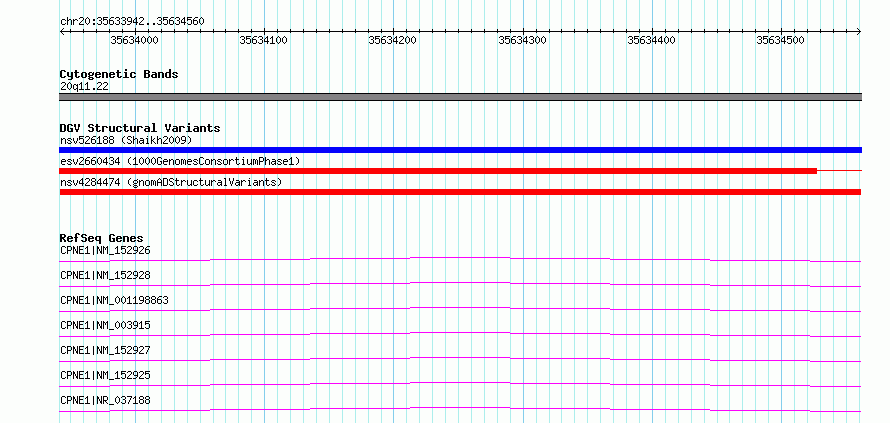Open the DGV Structural Variants track title
The image size is (890, 423).
[140, 128]
